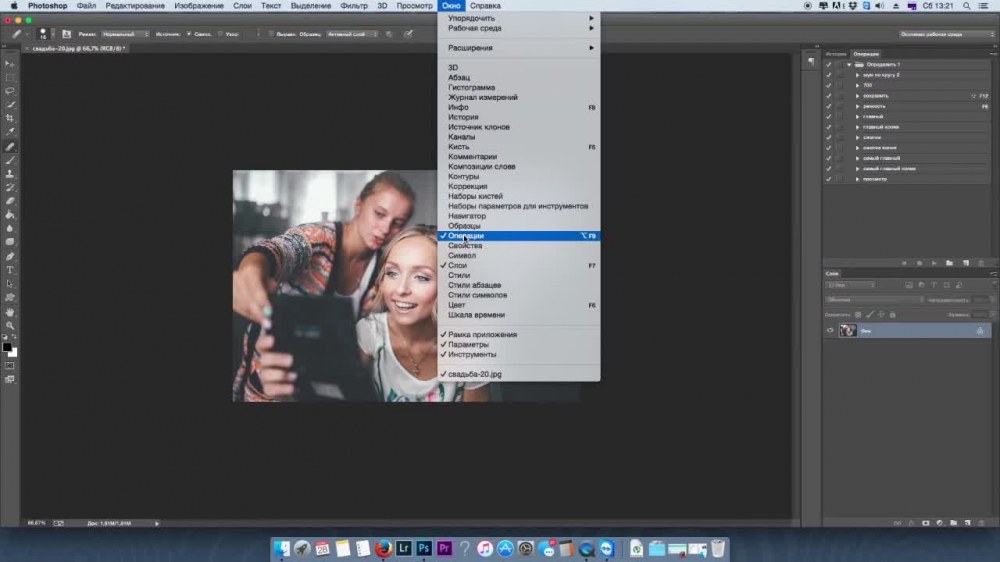Image resolution: width=1000 pixels, height=562 pixels.
Task: Pick the Lasso tool
Action: click(11, 90)
